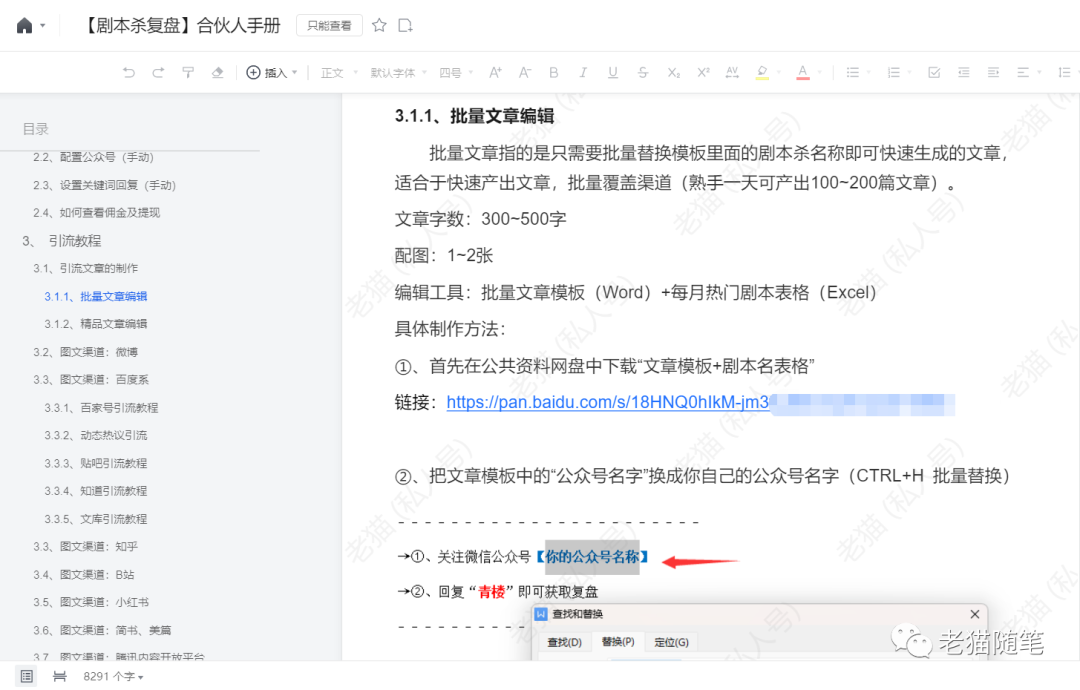The width and height of the screenshot is (1080, 690).
Task: Pick the yellow highlight color
Action: pos(762,72)
